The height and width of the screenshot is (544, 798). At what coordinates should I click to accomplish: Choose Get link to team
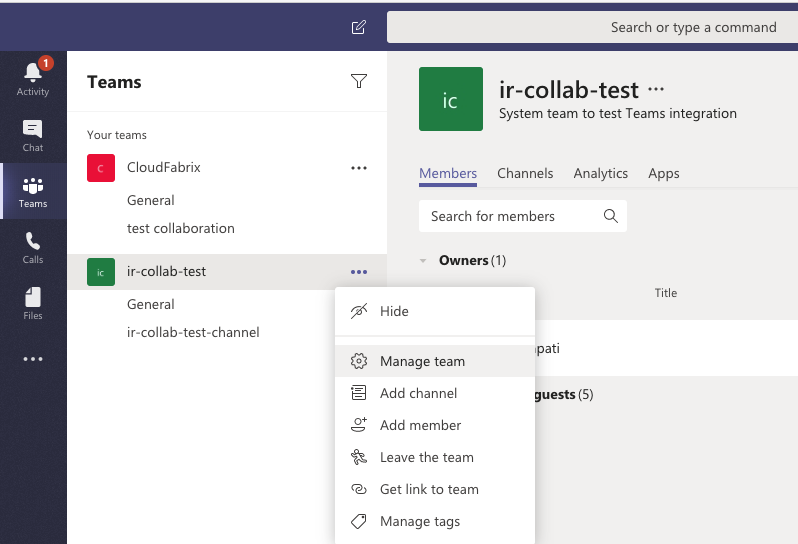[x=429, y=489]
